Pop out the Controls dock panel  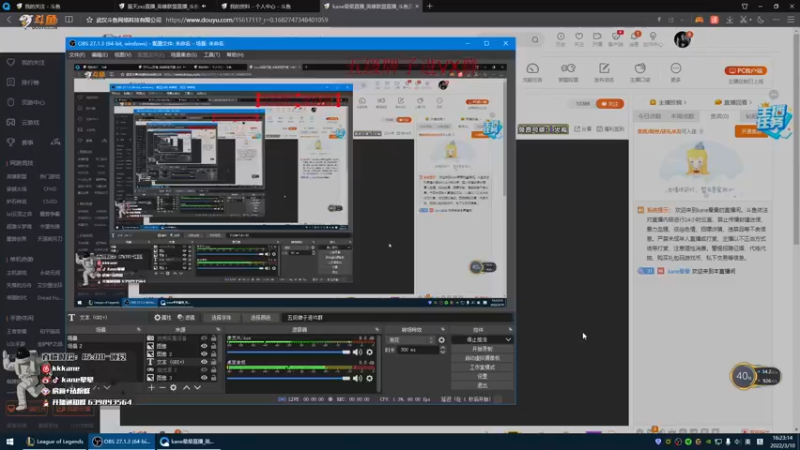pyautogui.click(x=510, y=330)
